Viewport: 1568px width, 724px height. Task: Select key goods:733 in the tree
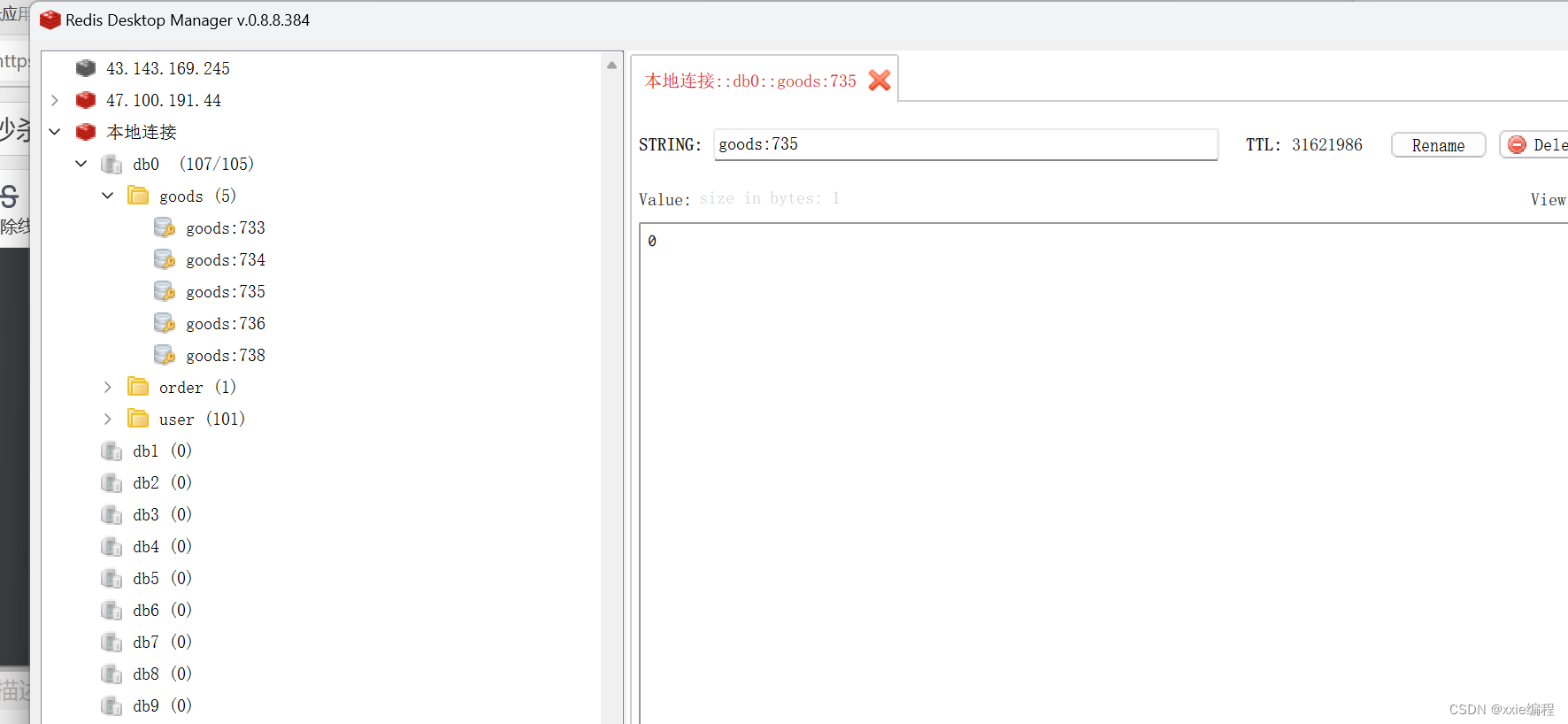[226, 228]
